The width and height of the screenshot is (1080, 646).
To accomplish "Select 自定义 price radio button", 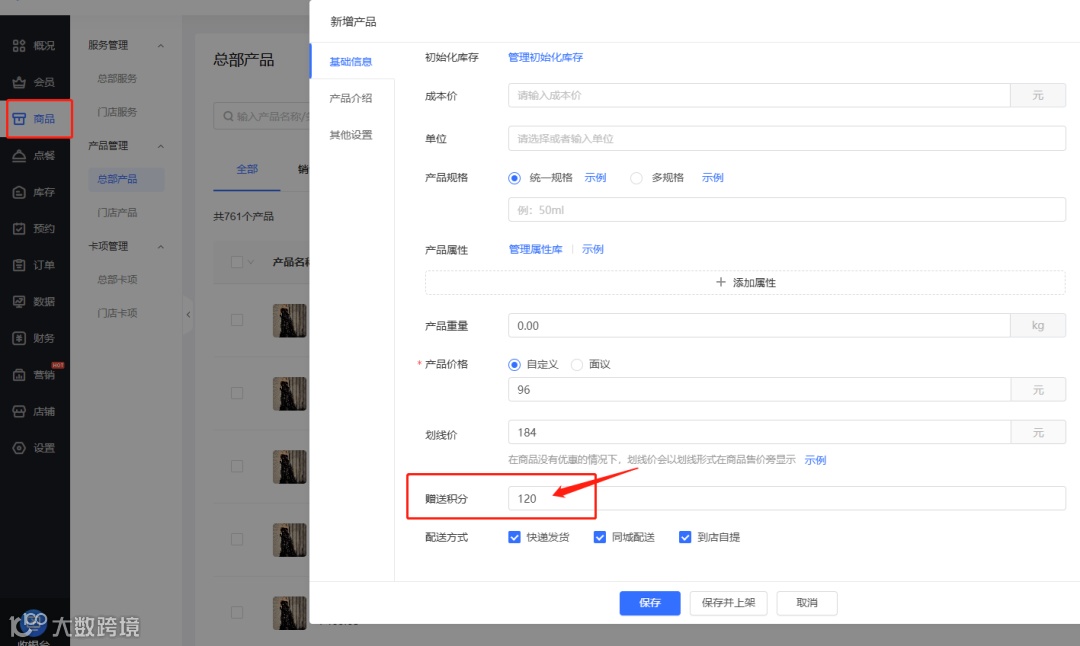I will 514,364.
